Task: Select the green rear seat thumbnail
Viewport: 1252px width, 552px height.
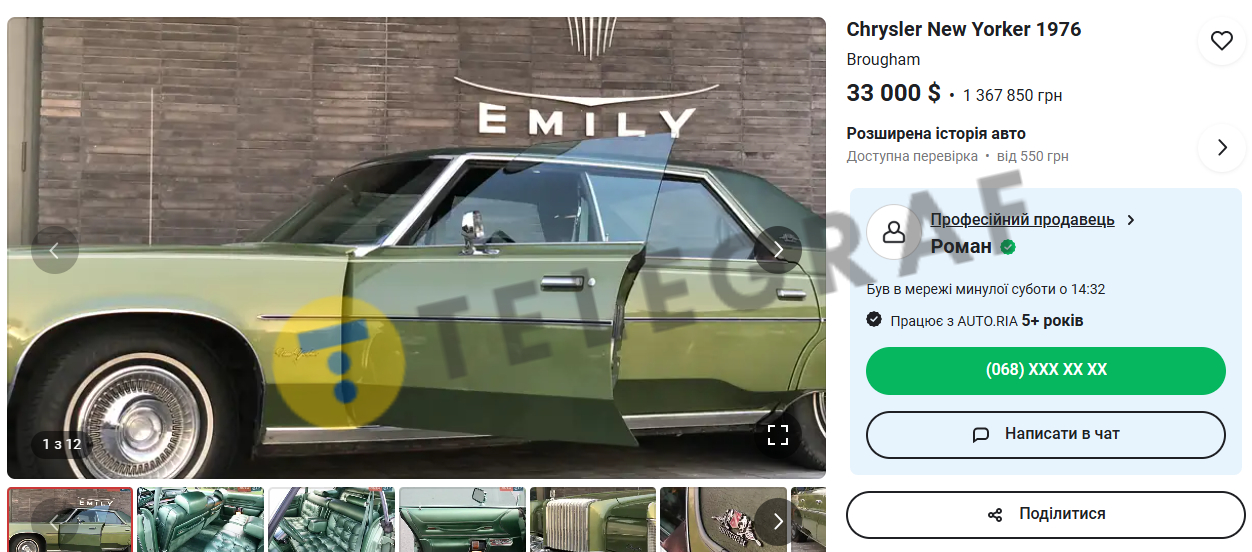Action: (331, 520)
